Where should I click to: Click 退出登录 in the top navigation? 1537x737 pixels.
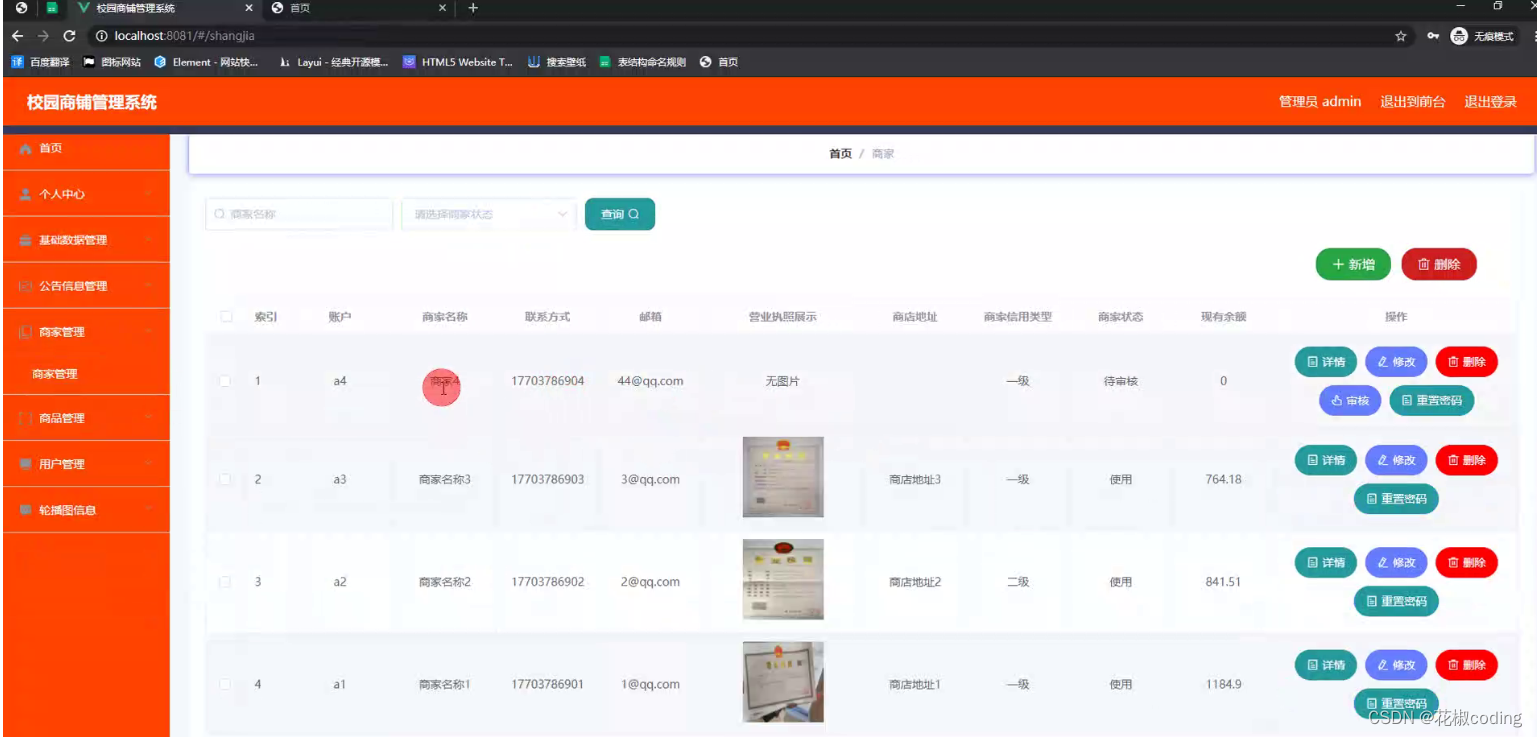pos(1491,101)
